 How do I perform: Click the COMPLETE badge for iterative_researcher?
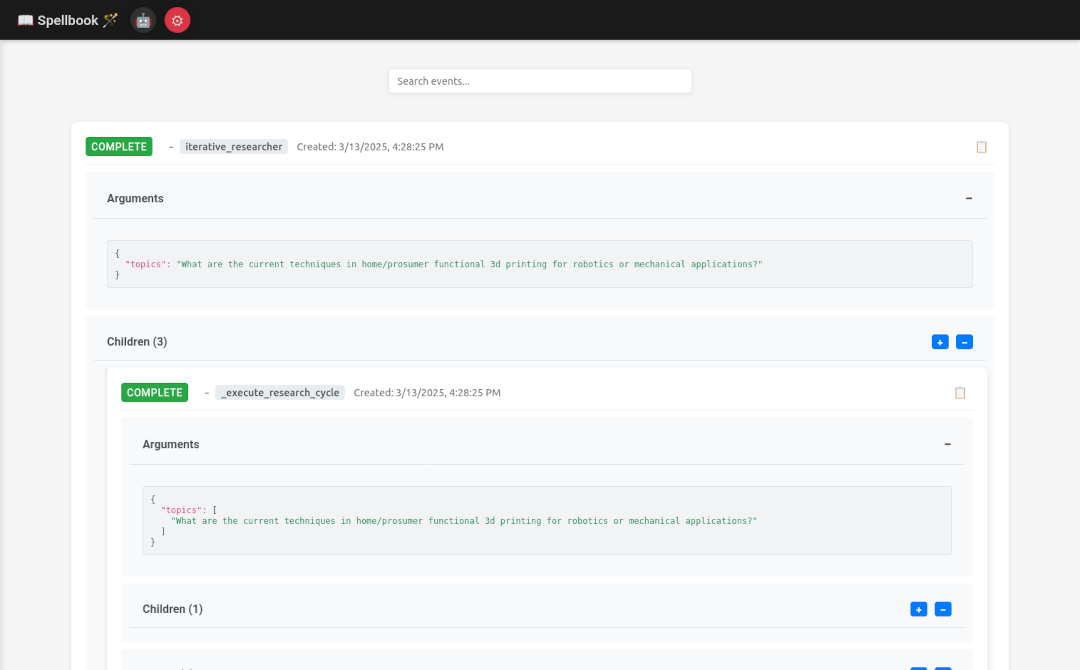click(119, 147)
